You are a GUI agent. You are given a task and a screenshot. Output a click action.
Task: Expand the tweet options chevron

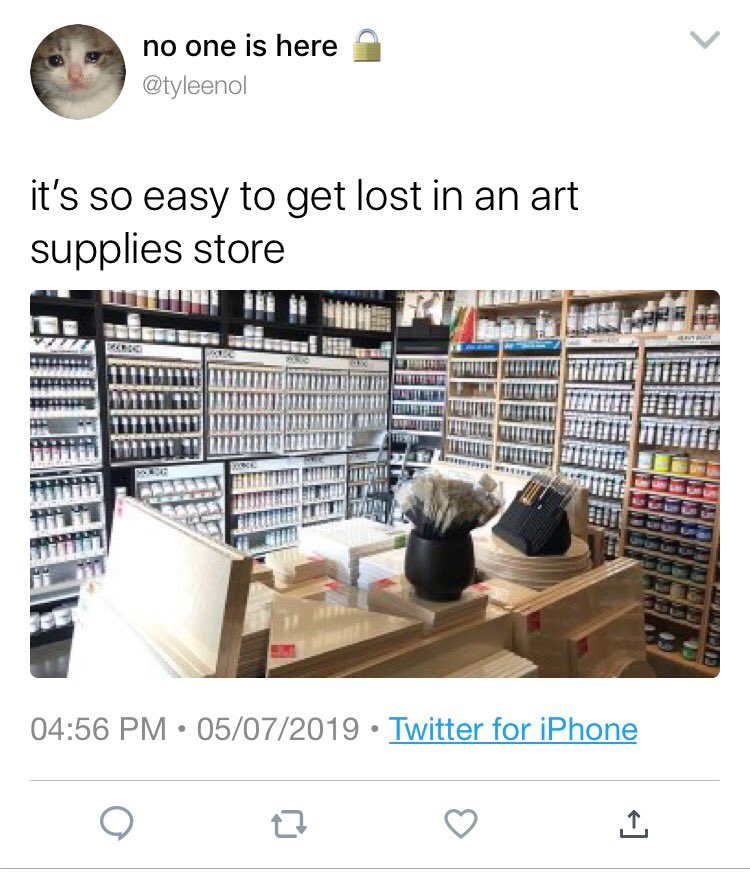(x=705, y=40)
